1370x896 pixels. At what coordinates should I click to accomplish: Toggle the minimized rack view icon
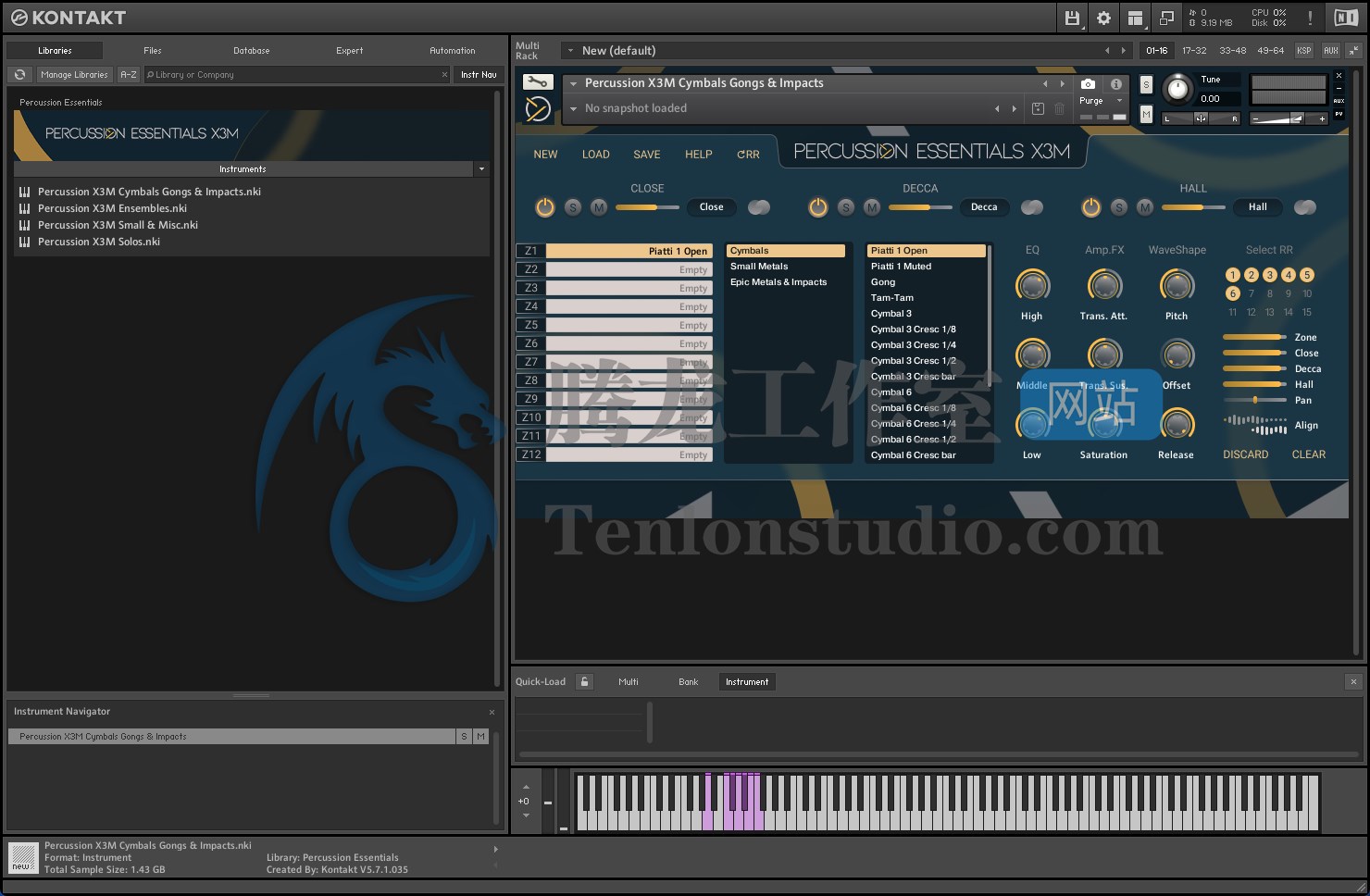1166,18
